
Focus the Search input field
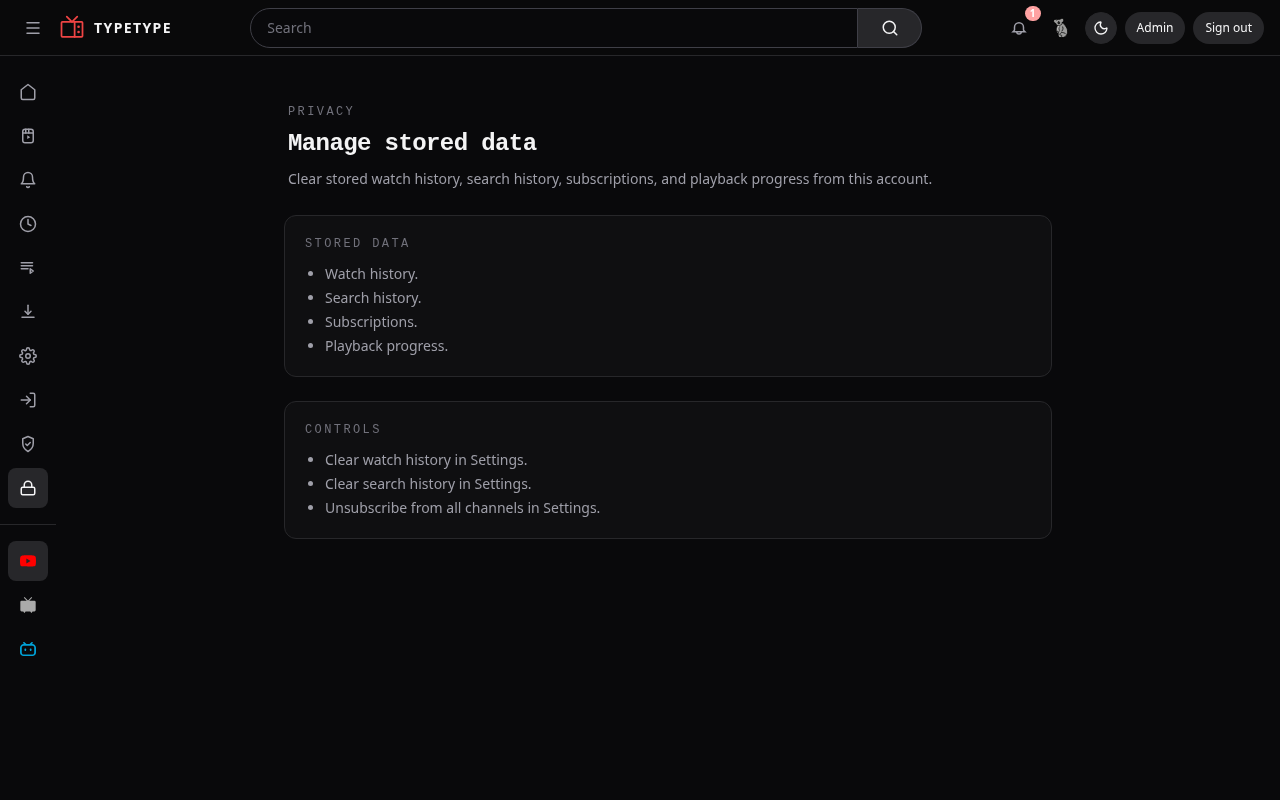(554, 28)
